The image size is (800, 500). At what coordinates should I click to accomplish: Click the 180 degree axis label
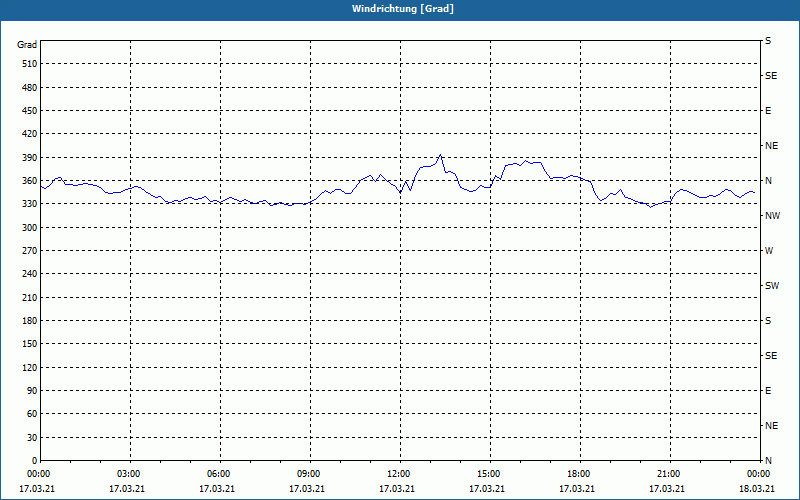(30, 321)
